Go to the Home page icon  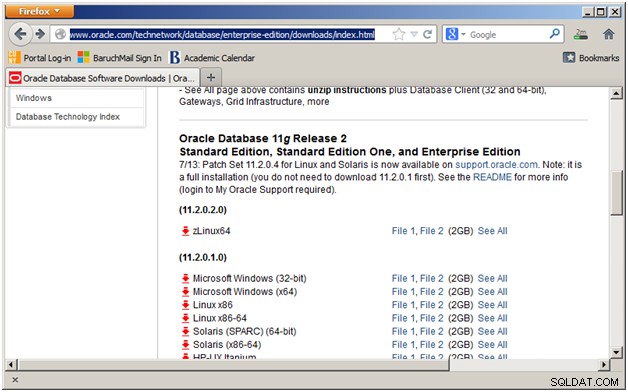click(609, 34)
